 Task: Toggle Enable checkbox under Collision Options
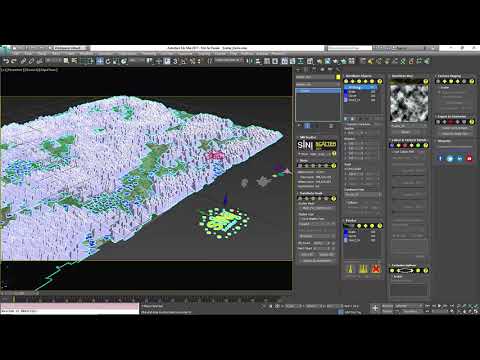(x=394, y=277)
